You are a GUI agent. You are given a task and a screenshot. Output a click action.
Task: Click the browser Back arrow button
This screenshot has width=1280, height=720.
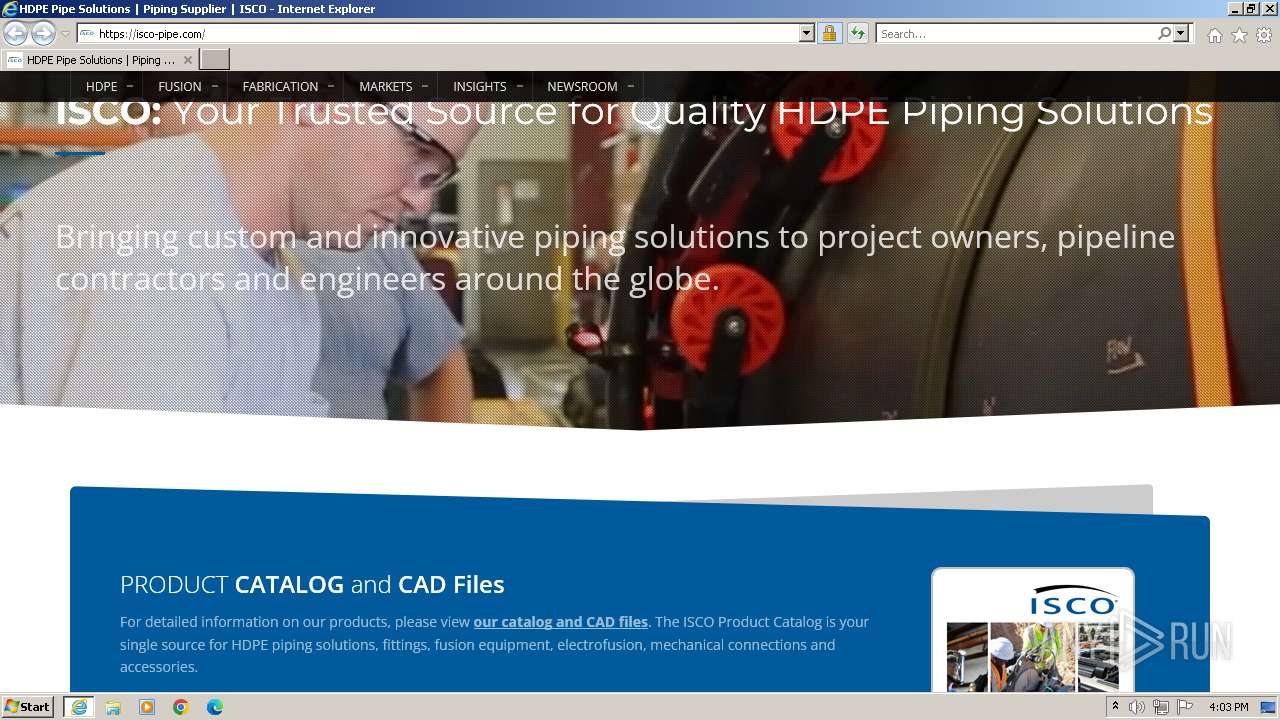pyautogui.click(x=16, y=33)
